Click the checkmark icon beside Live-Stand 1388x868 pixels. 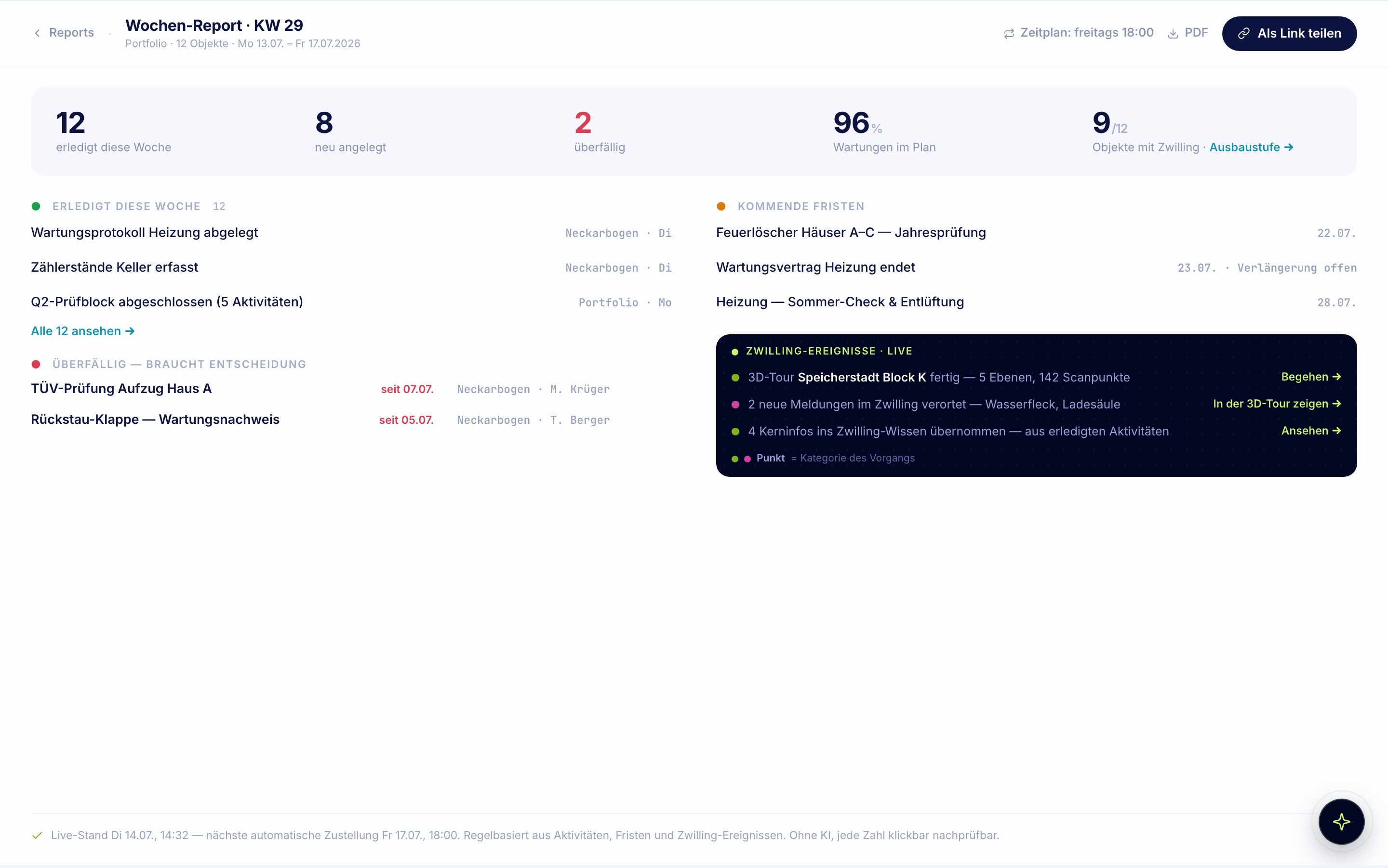(37, 835)
